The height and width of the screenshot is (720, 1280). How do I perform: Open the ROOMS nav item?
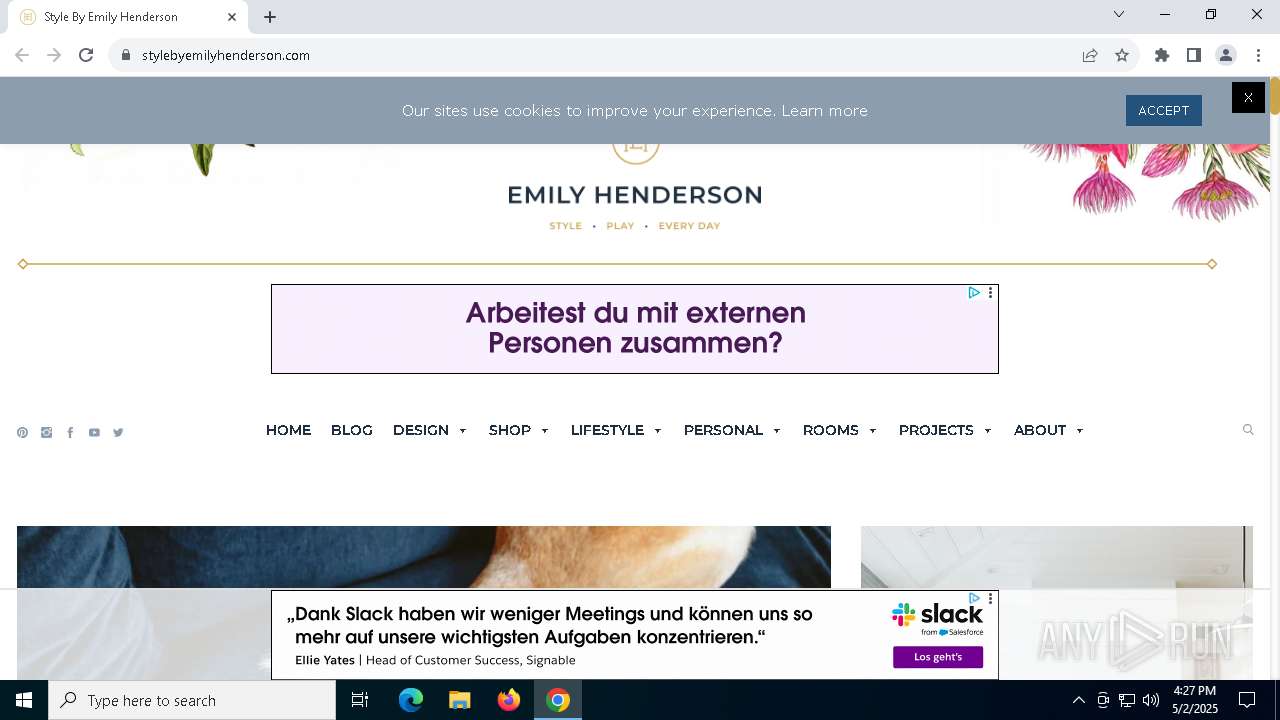[x=831, y=430]
